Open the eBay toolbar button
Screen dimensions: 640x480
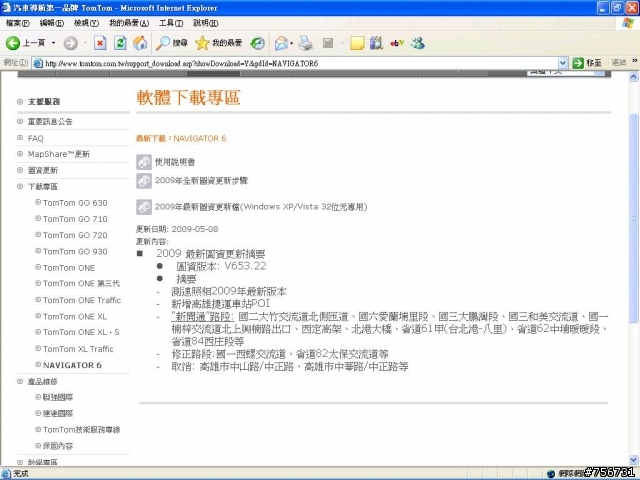397,43
